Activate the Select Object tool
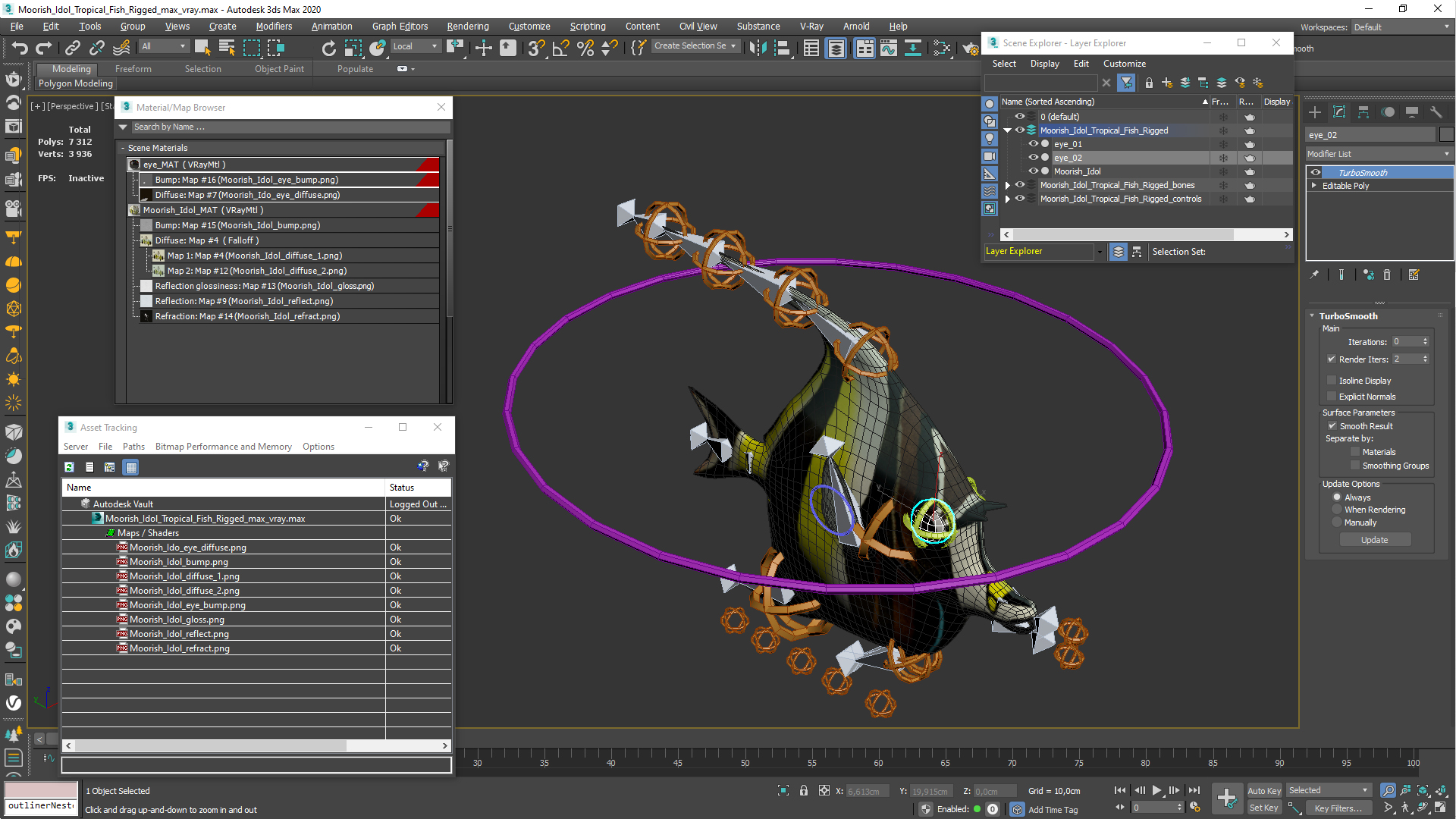The width and height of the screenshot is (1456, 819). coord(202,47)
